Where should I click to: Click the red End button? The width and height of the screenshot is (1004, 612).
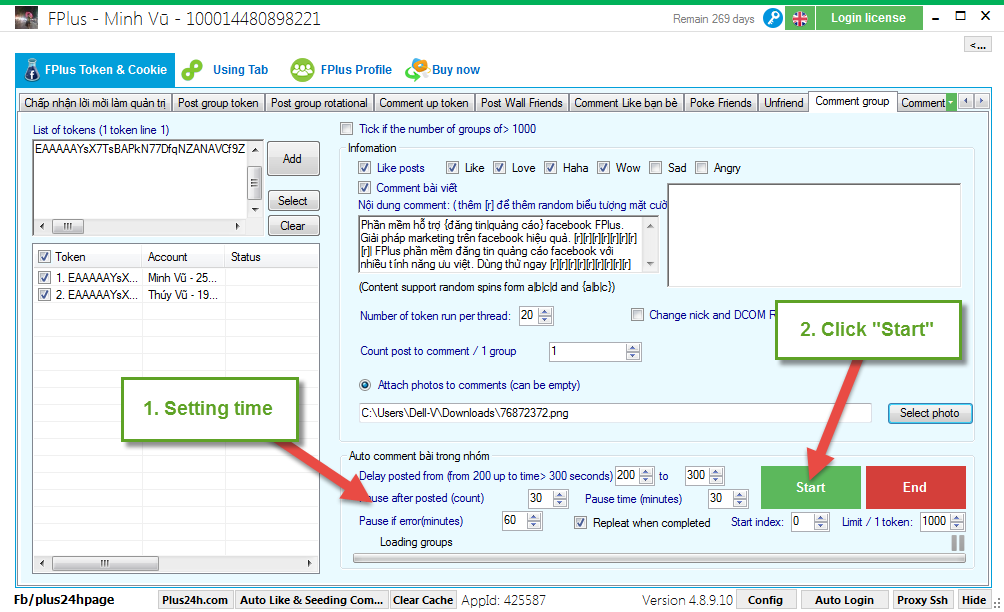(x=915, y=487)
